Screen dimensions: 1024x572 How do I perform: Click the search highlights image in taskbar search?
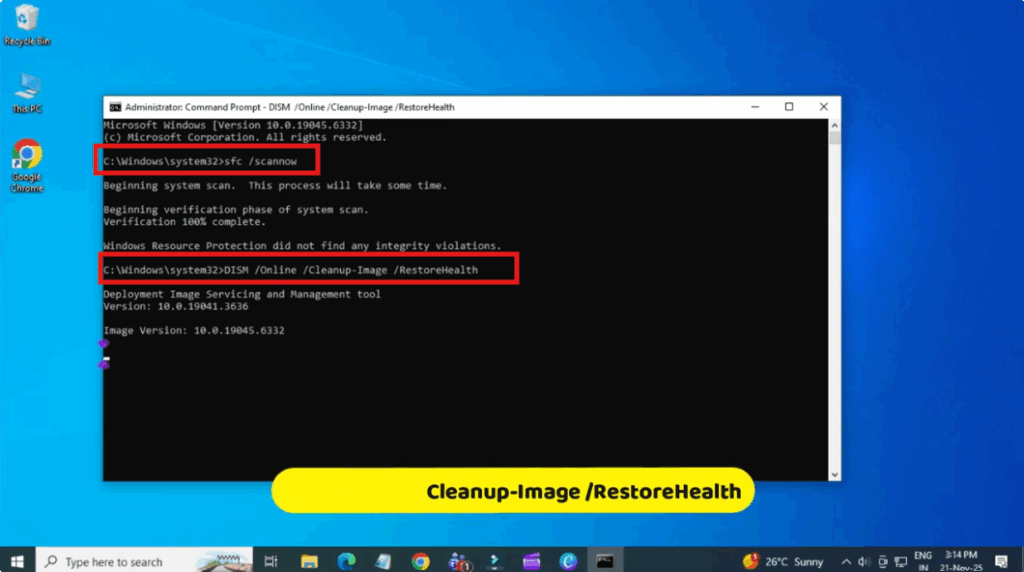[x=224, y=561]
